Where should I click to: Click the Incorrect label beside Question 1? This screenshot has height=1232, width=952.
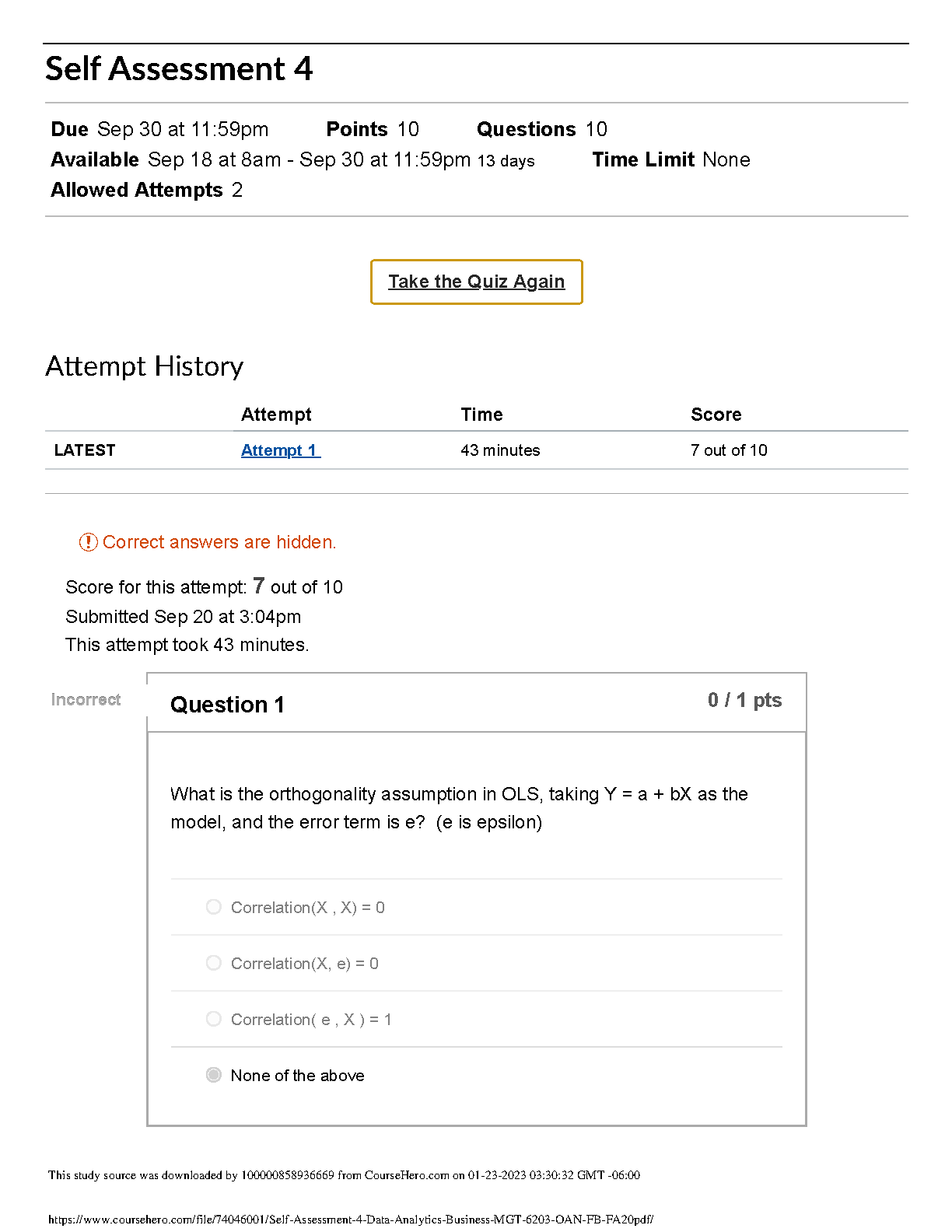point(86,699)
